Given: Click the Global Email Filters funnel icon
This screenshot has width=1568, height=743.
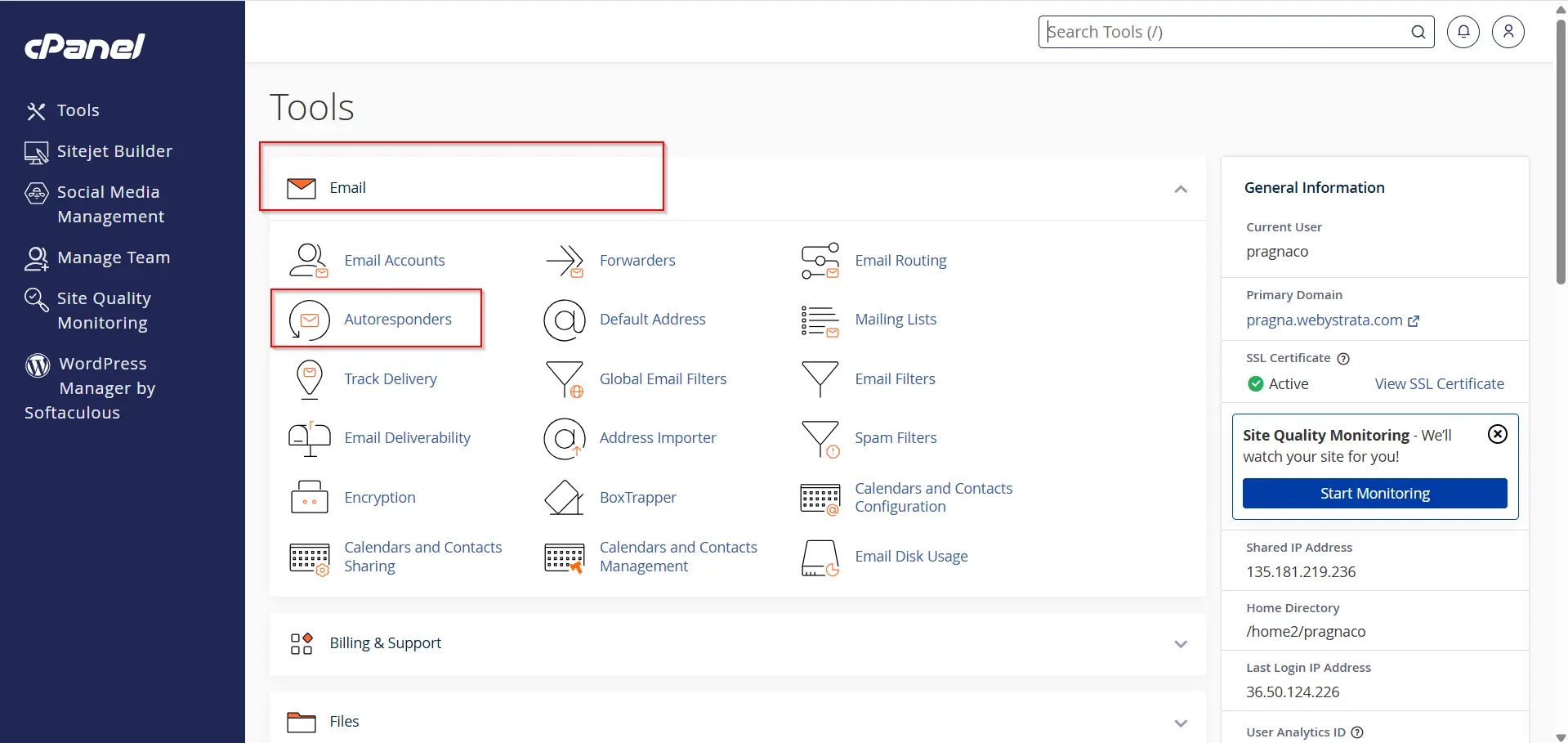Looking at the screenshot, I should tap(565, 379).
